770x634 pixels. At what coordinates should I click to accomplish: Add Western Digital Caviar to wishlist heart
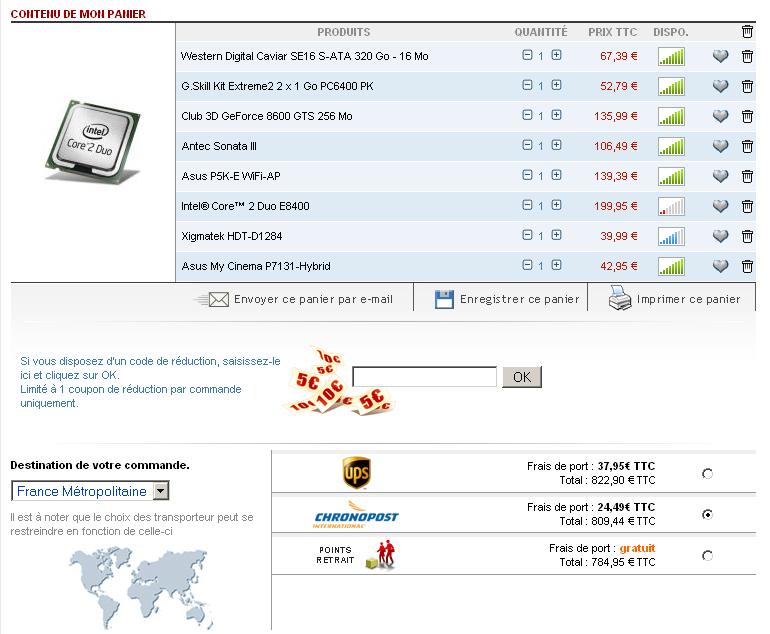[720, 56]
